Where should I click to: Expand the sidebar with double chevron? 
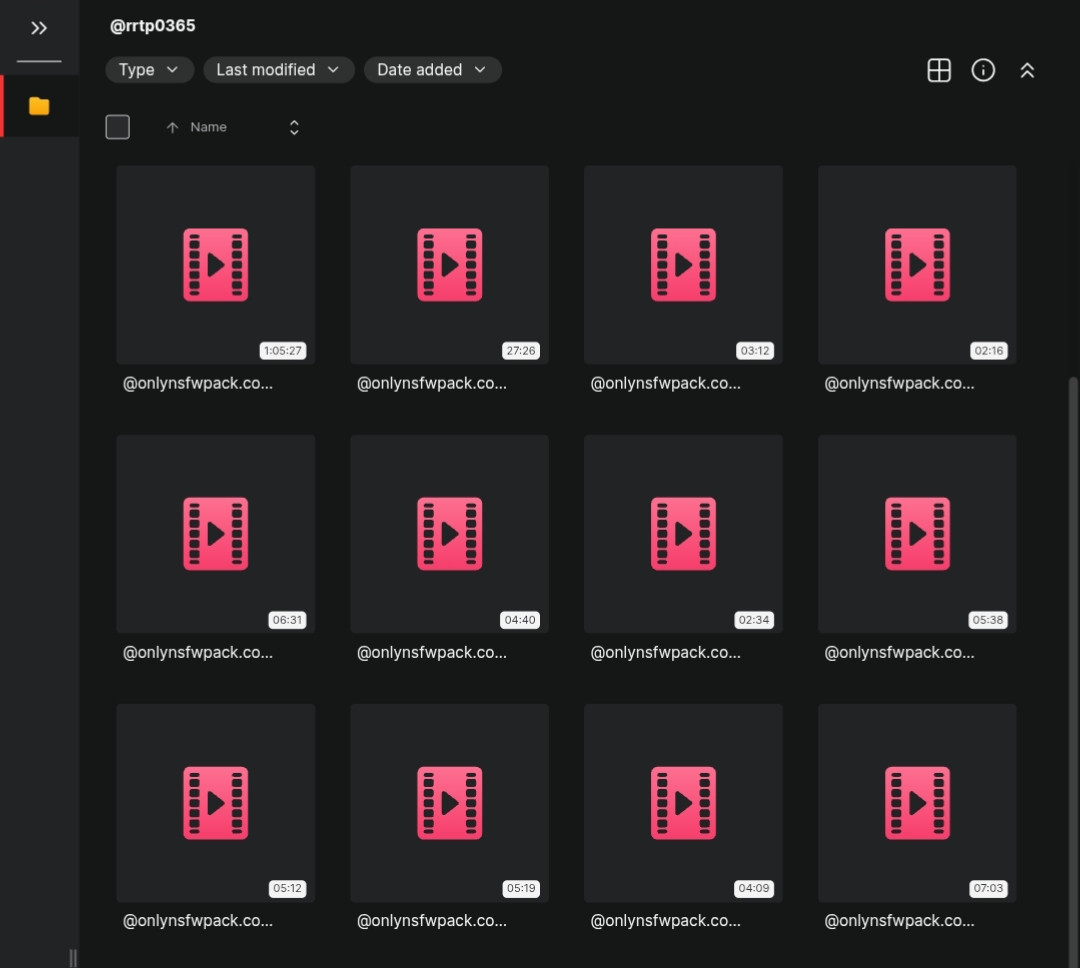coord(39,28)
